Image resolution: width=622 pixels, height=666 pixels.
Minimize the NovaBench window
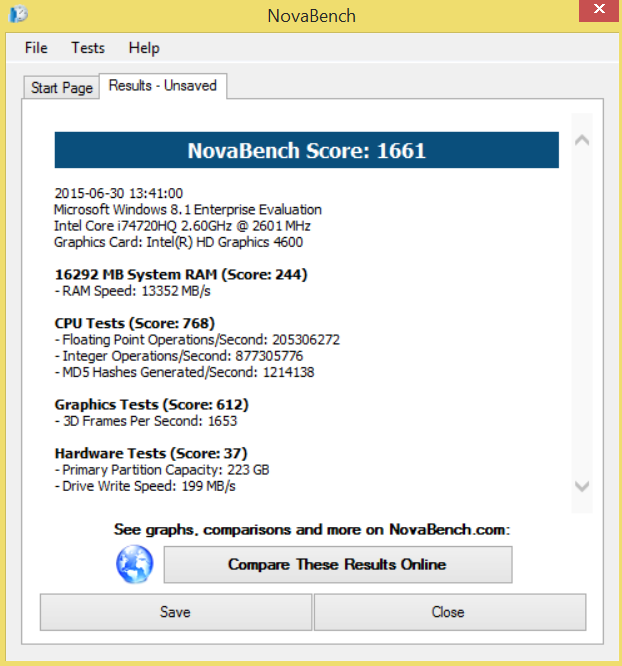click(540, 10)
